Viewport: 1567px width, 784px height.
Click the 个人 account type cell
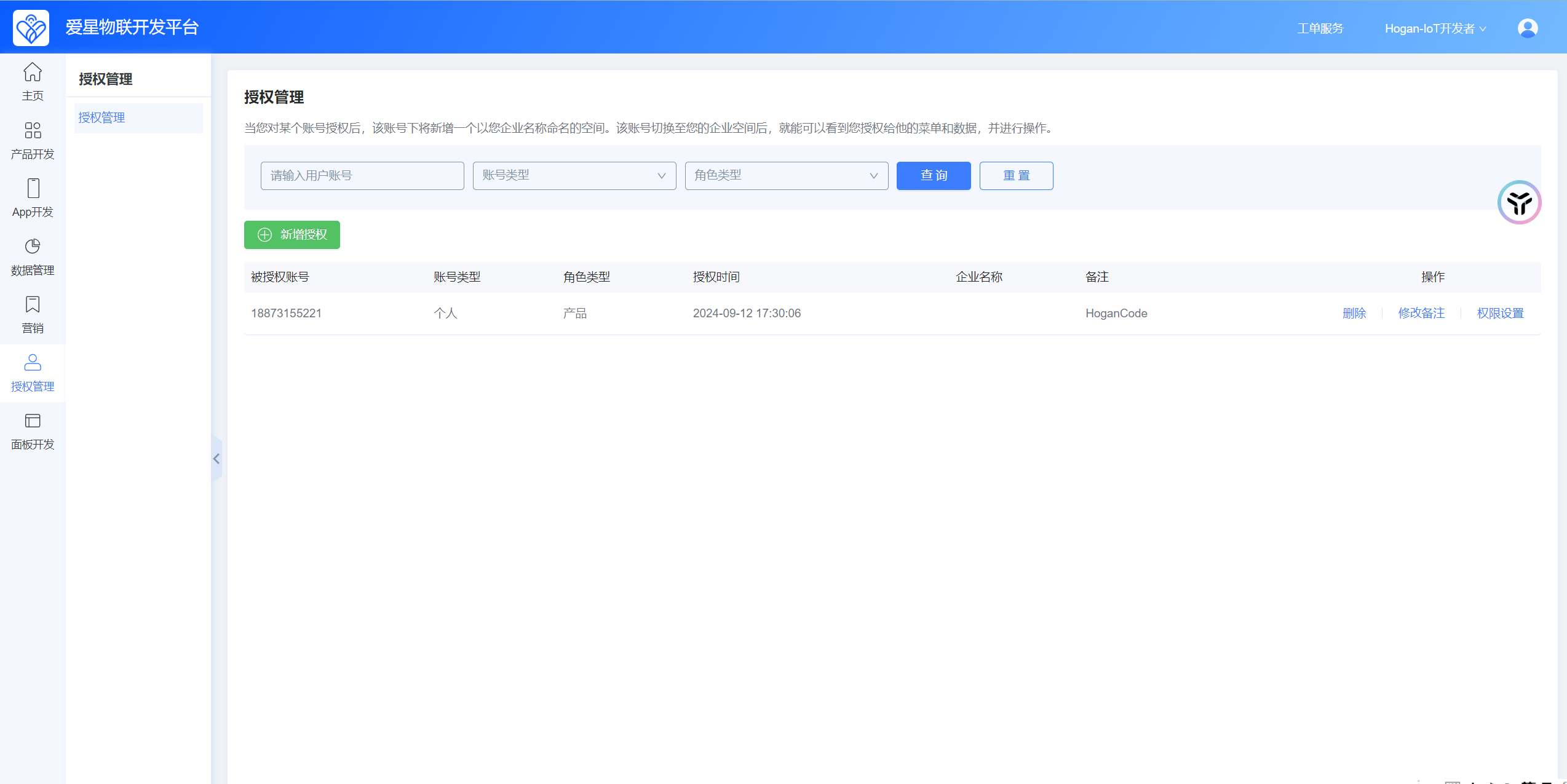coord(445,313)
